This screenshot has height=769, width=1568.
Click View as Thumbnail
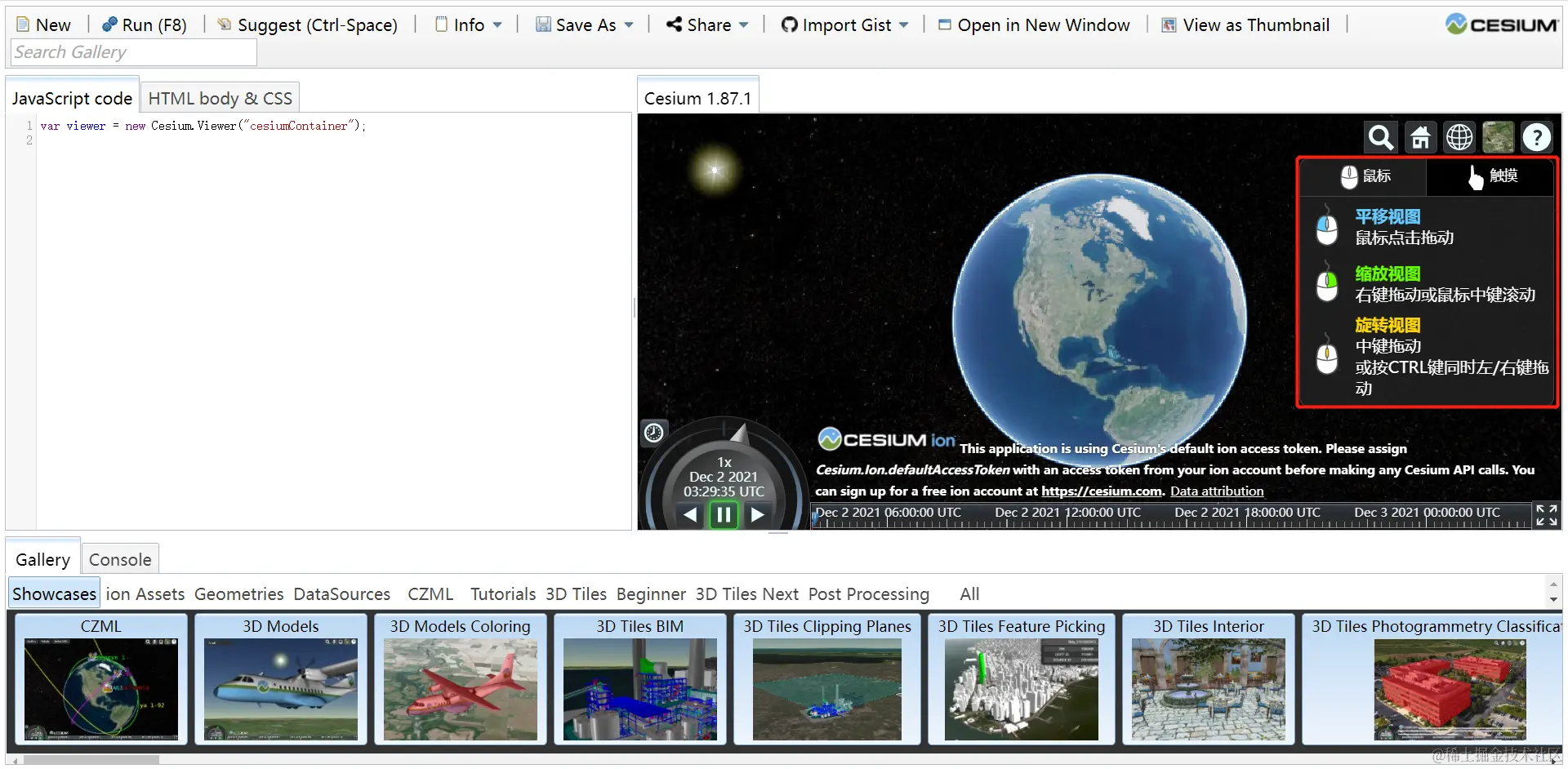[x=1246, y=24]
